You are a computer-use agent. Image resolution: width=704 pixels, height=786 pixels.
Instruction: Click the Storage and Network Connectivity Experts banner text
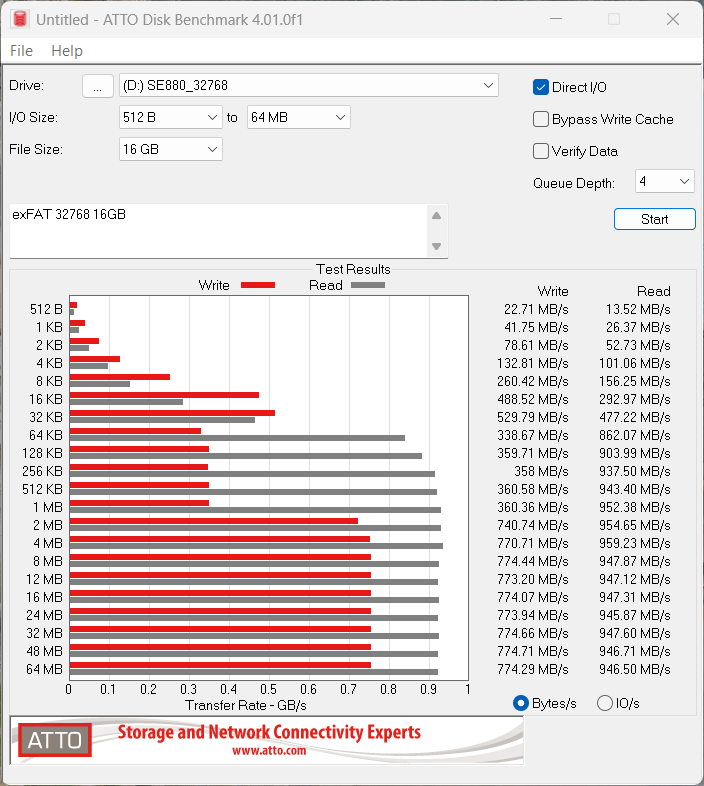tap(269, 732)
